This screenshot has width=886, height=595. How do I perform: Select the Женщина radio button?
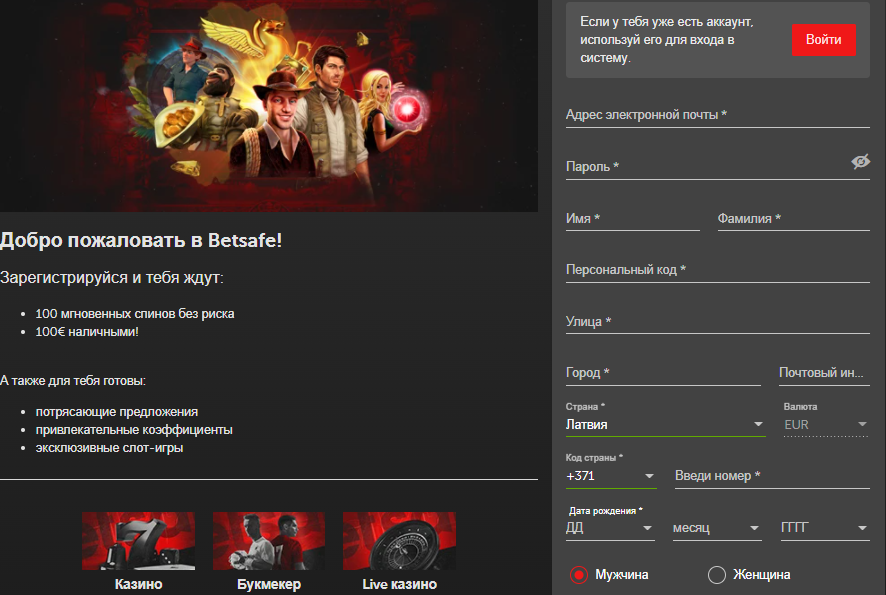pyautogui.click(x=716, y=575)
